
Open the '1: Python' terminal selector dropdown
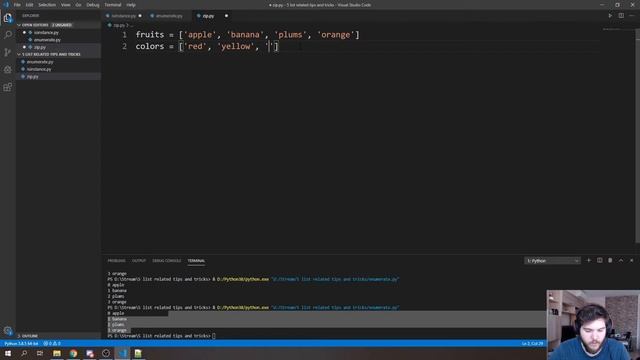tap(552, 260)
